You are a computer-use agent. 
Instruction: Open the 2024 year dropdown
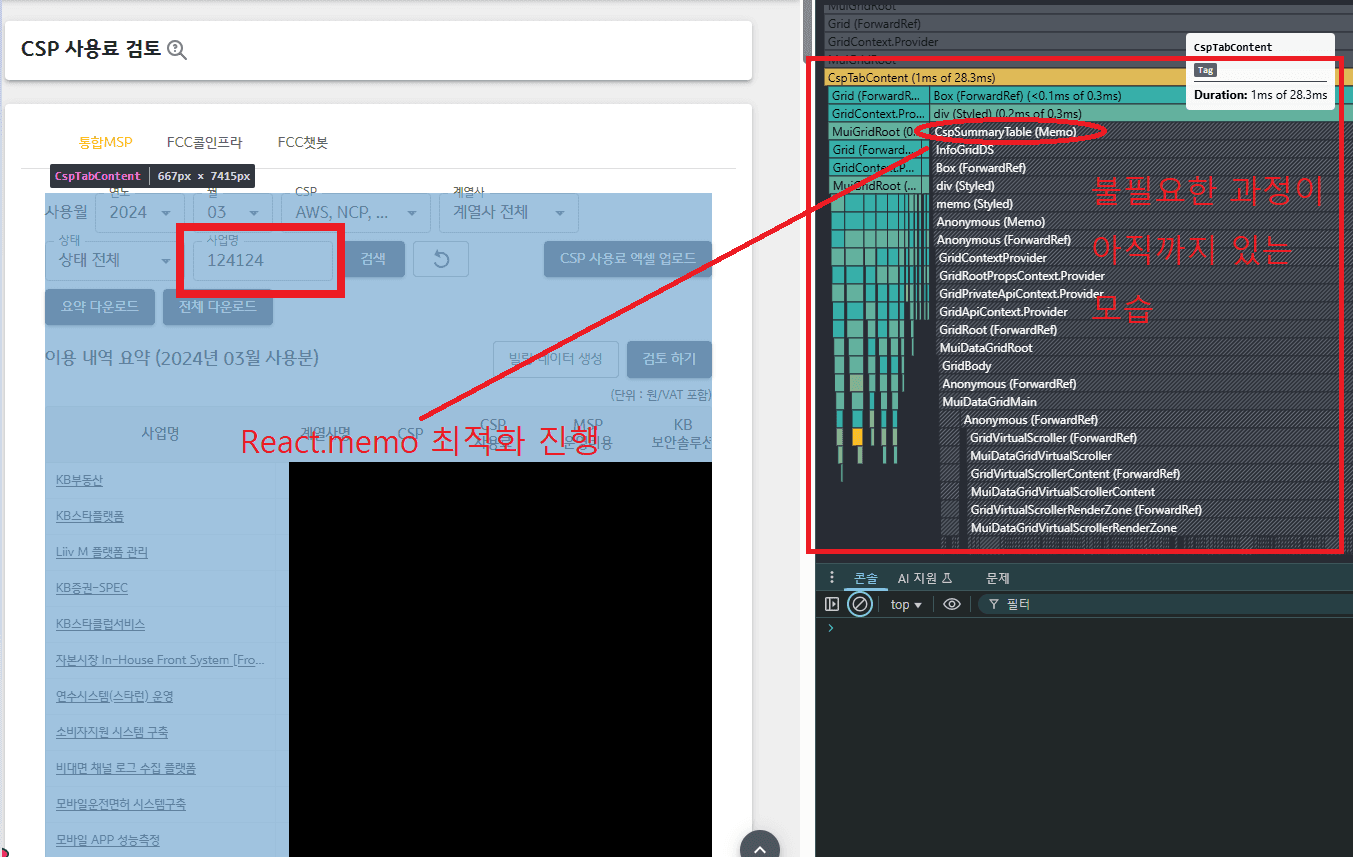point(141,212)
